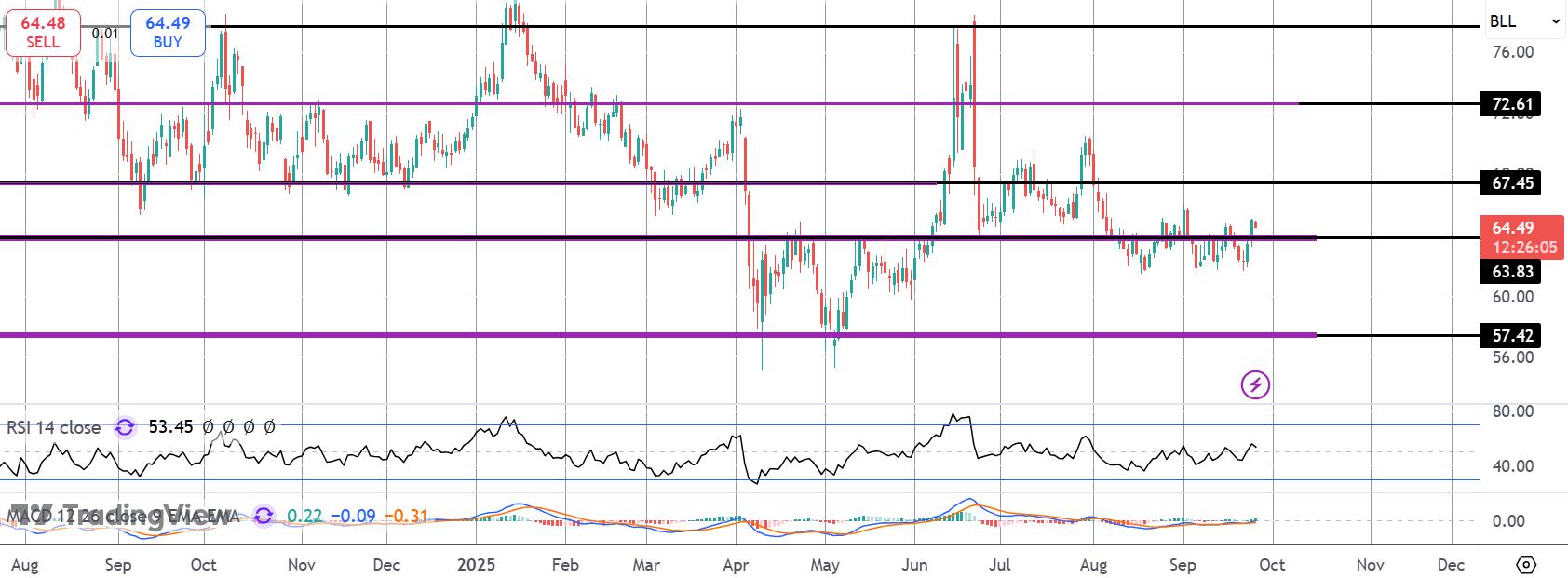Click the 63.83 price level label
The height and width of the screenshot is (578, 1568).
coord(1512,271)
